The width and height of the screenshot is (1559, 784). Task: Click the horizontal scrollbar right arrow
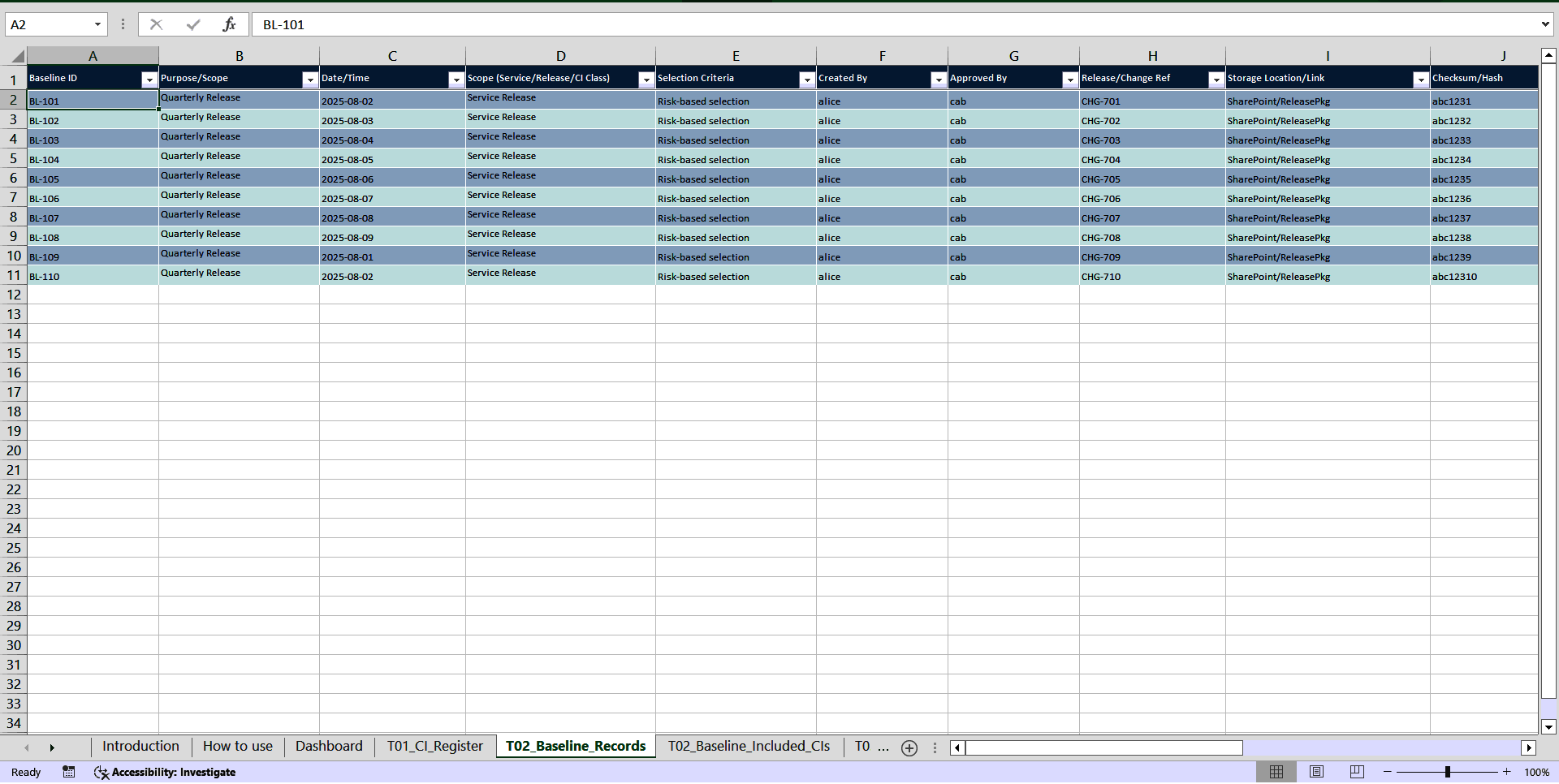1529,747
